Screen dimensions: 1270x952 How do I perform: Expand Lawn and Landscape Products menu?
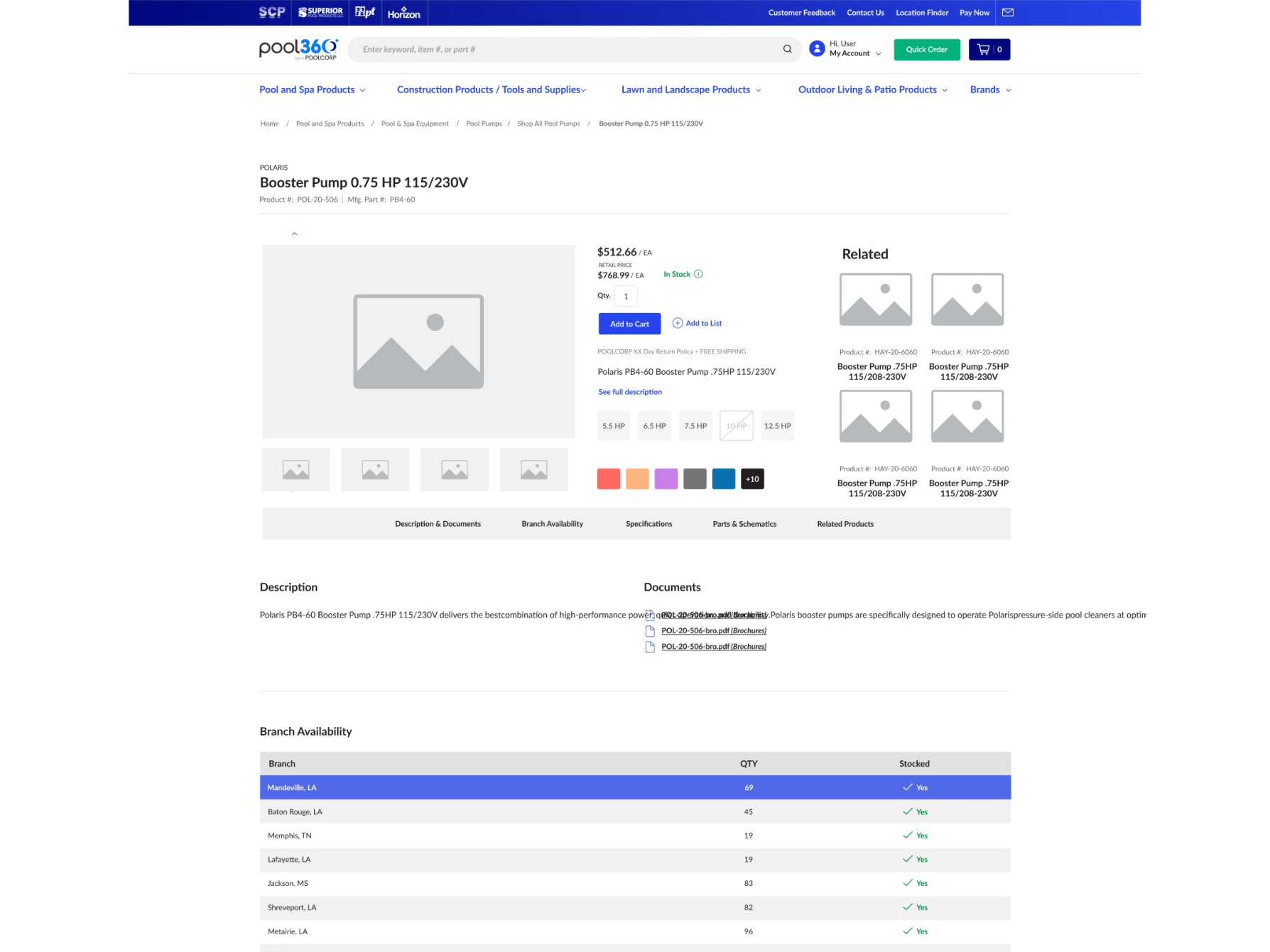[691, 89]
